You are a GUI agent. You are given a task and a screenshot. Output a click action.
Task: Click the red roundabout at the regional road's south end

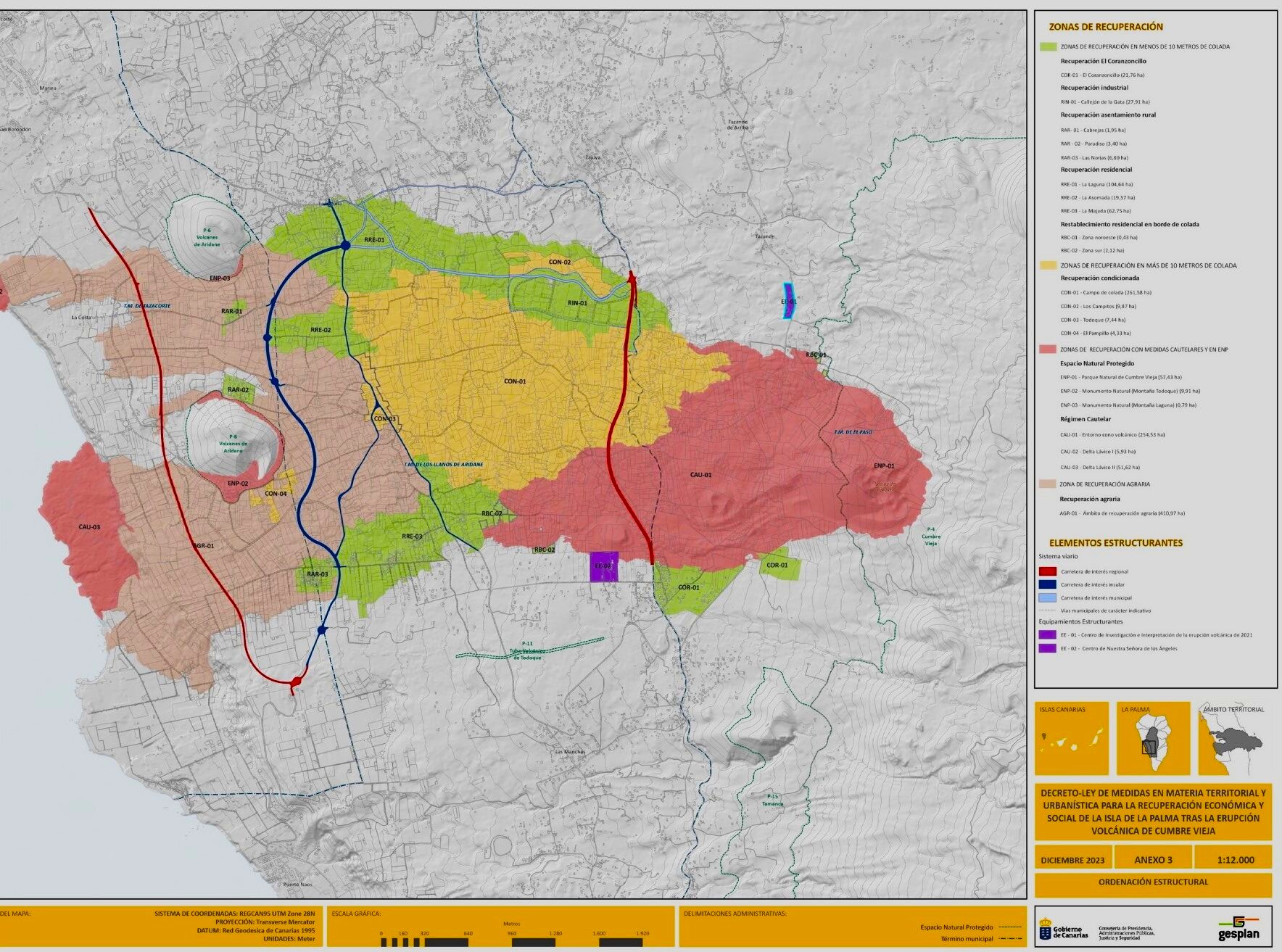tap(296, 682)
